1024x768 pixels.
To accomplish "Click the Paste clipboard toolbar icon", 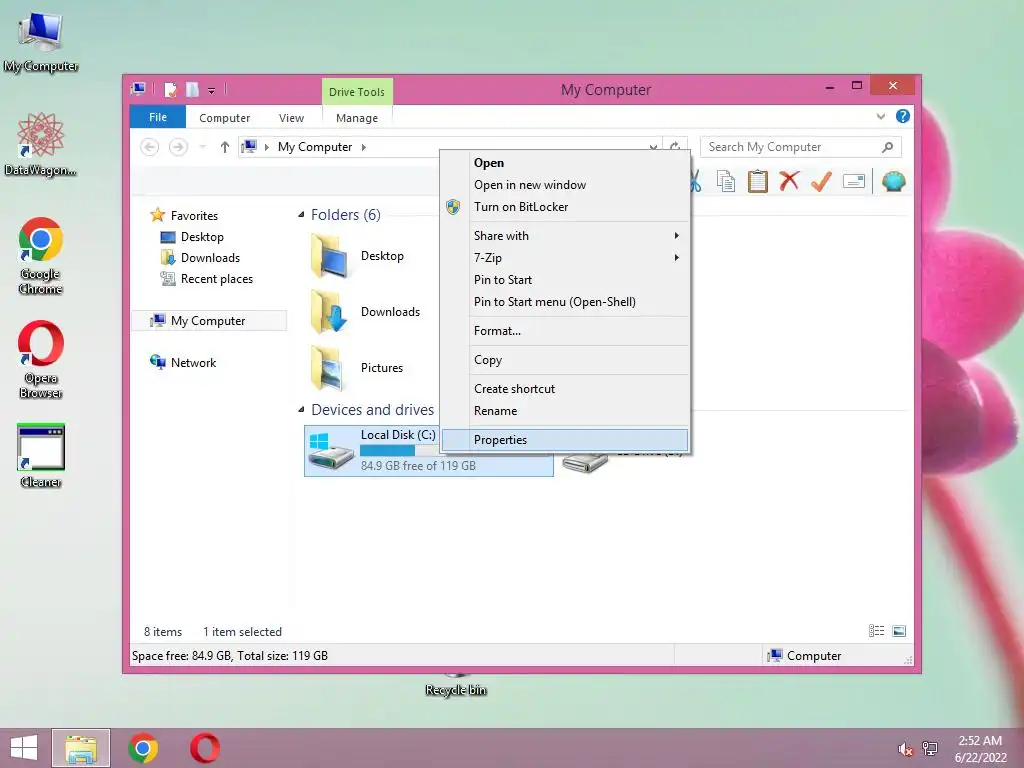I will 758,181.
